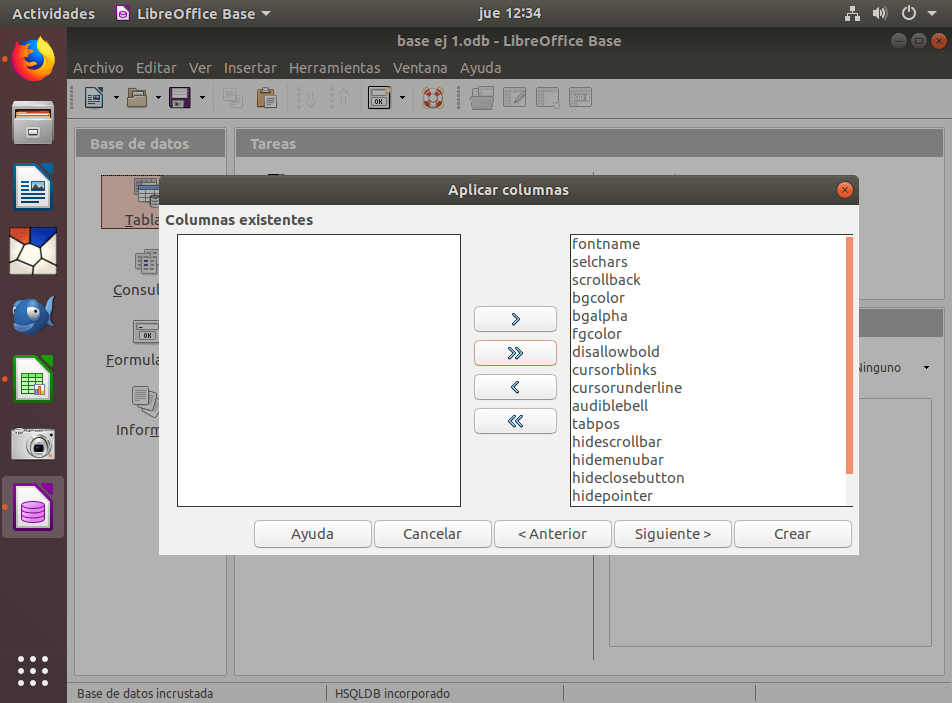The height and width of the screenshot is (703, 952).
Task: Move all columns with double right arrow
Action: pyautogui.click(x=515, y=353)
